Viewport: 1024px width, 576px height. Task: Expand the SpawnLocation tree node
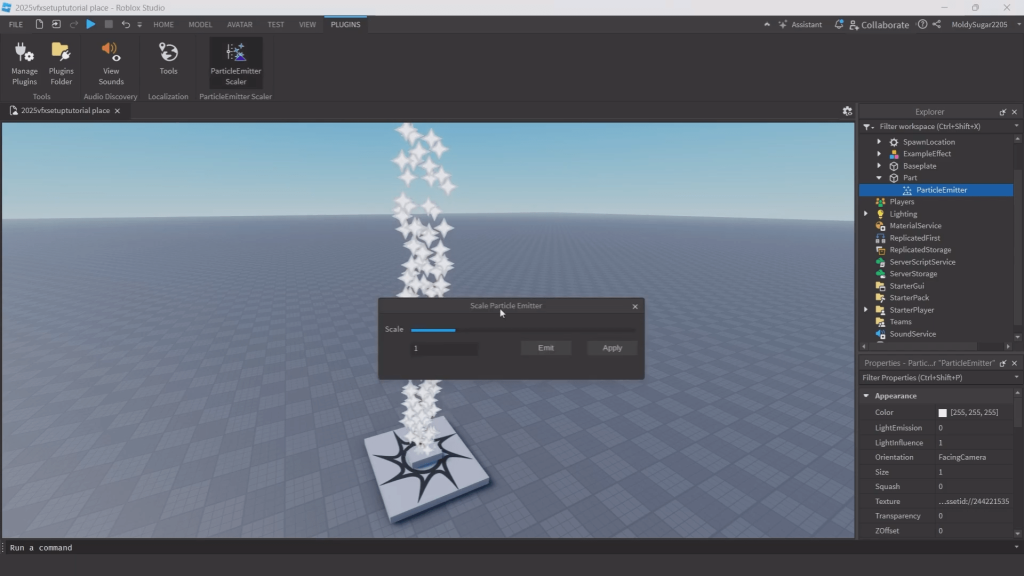click(x=879, y=142)
